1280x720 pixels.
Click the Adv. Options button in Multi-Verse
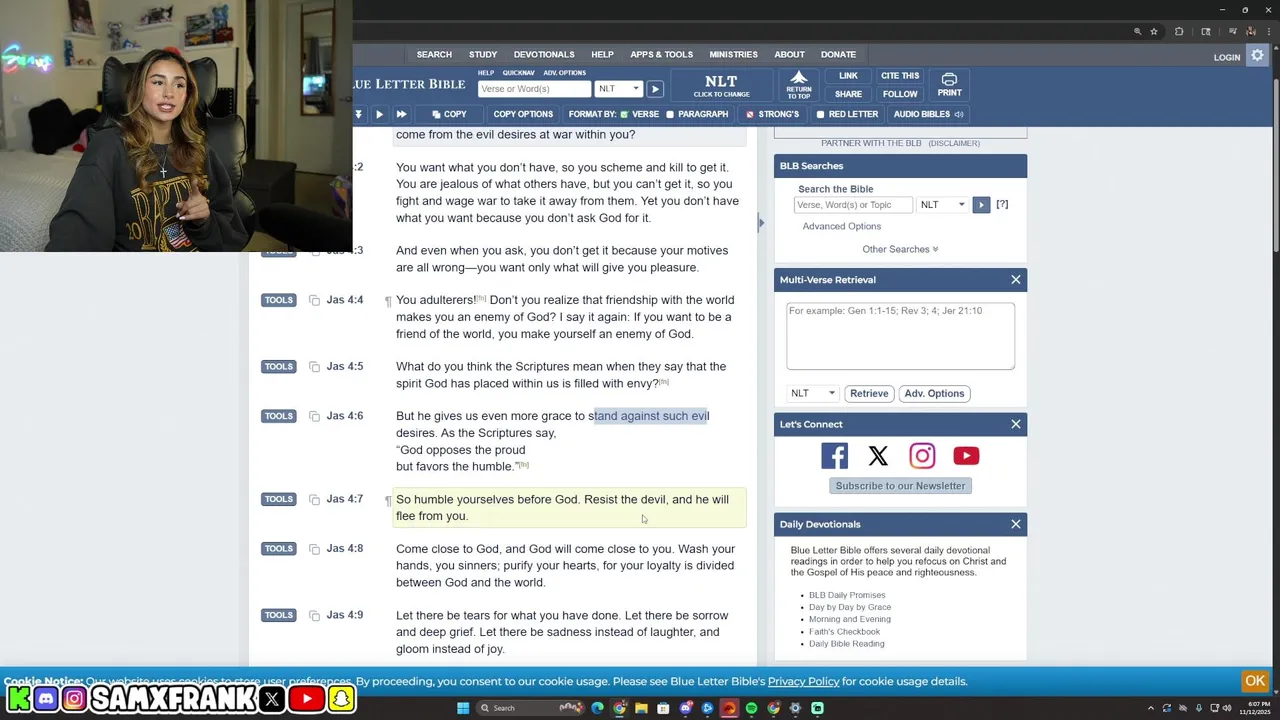[934, 393]
